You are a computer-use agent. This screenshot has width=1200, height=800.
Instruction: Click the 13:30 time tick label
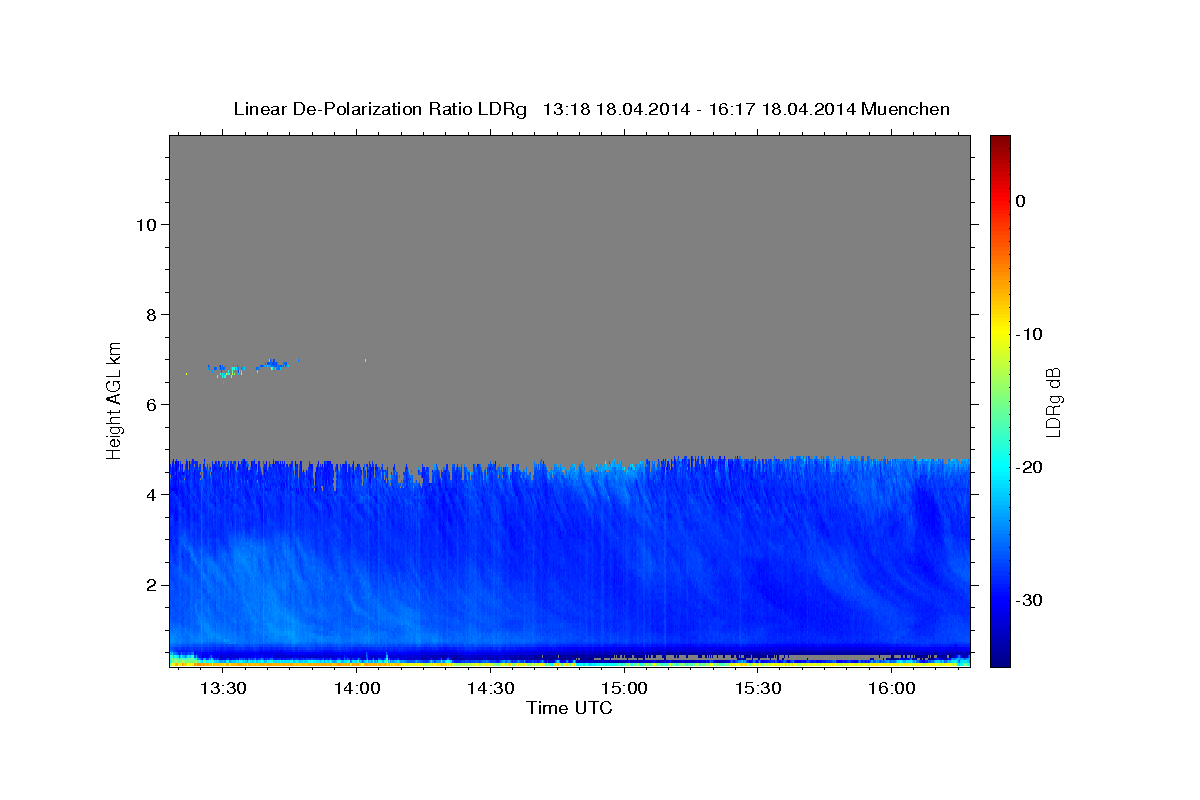coord(223,689)
